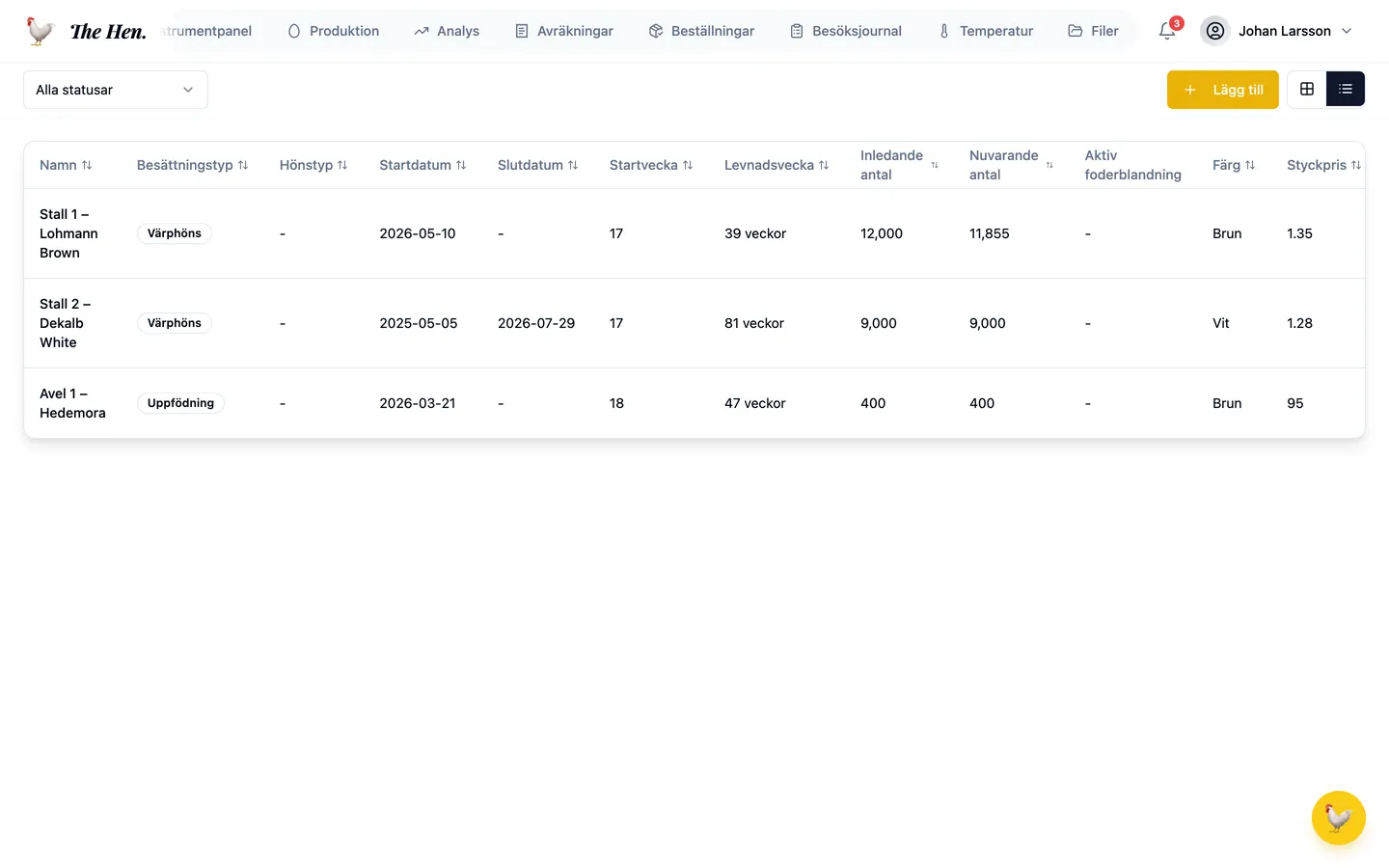Sort by Levnadsvecka column
This screenshot has height=868, width=1389.
[776, 165]
